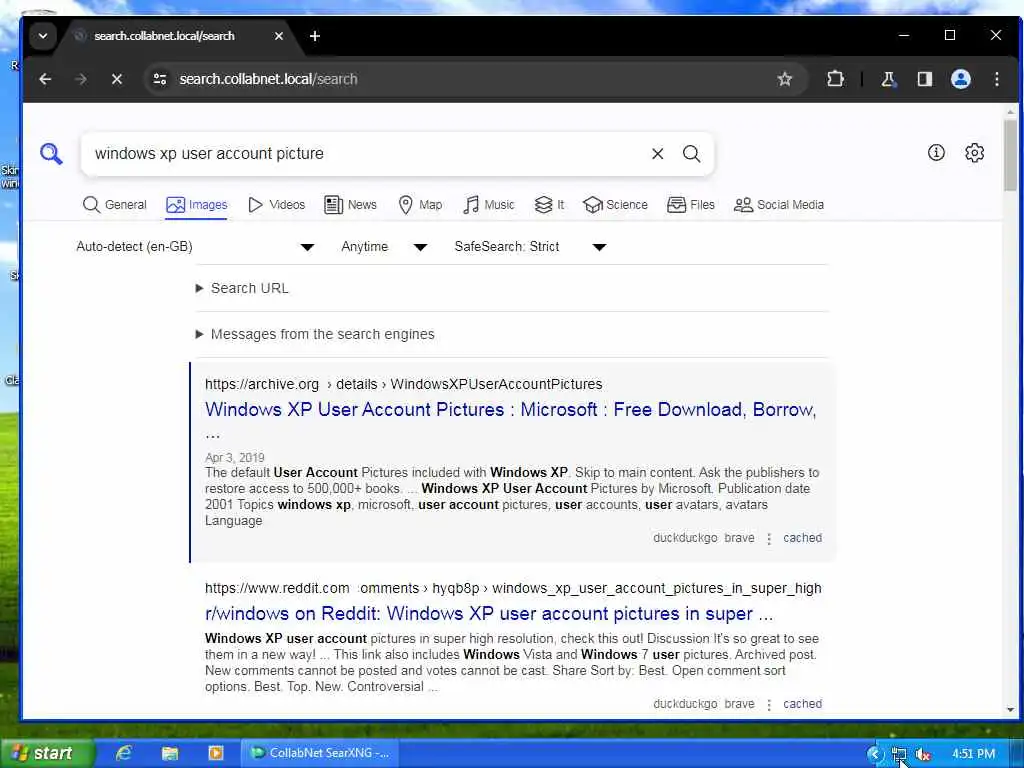Switch to the Files category

click(691, 204)
